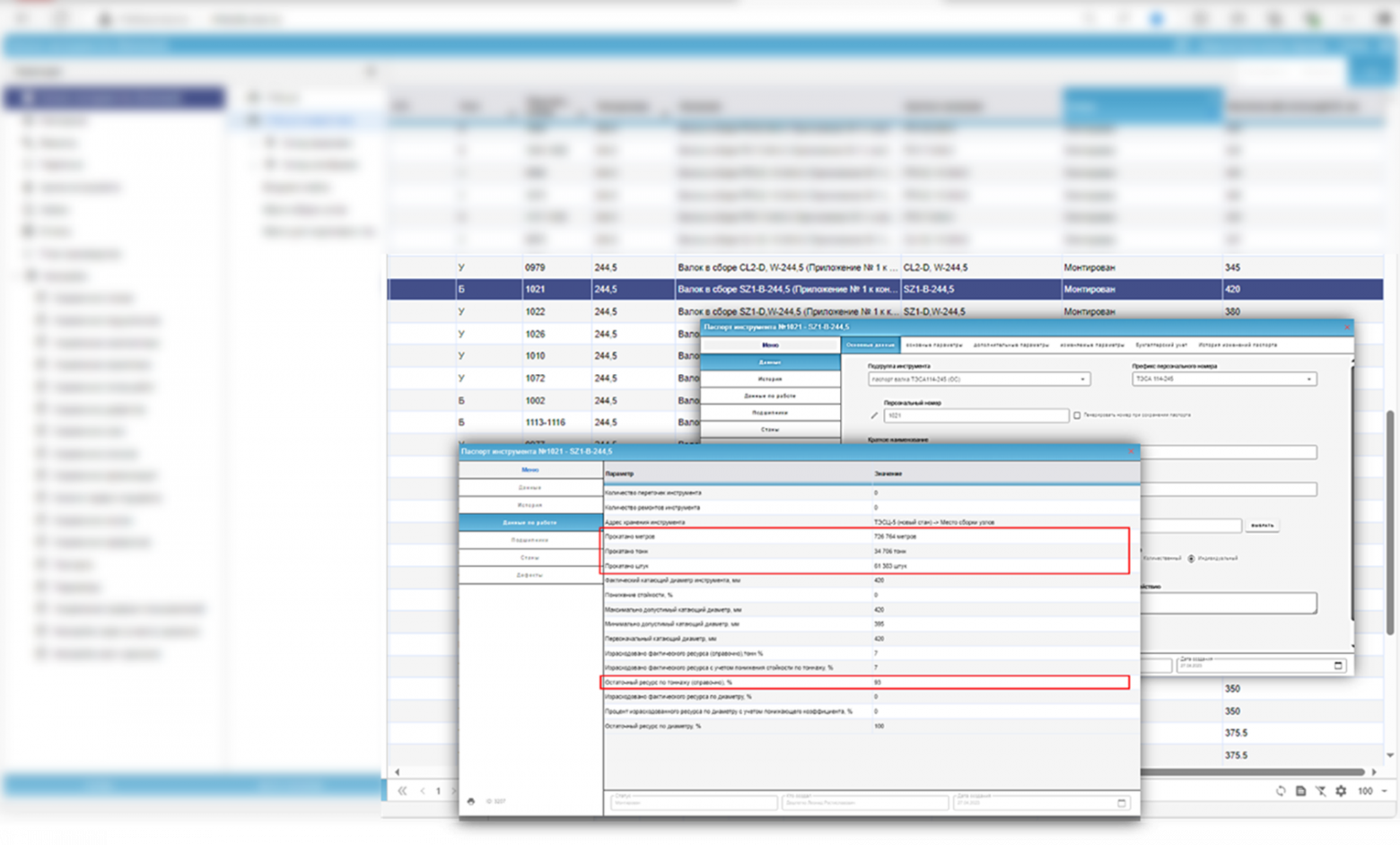This screenshot has height=845, width=1400.
Task: Switch to the Основные данные tab
Action: 871,344
